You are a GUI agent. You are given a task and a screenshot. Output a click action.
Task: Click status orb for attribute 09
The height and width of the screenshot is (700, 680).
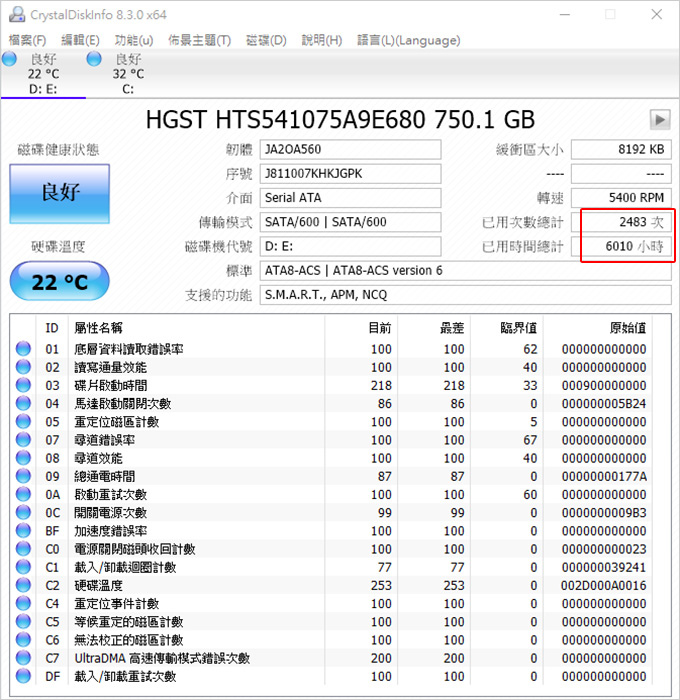[x=23, y=476]
